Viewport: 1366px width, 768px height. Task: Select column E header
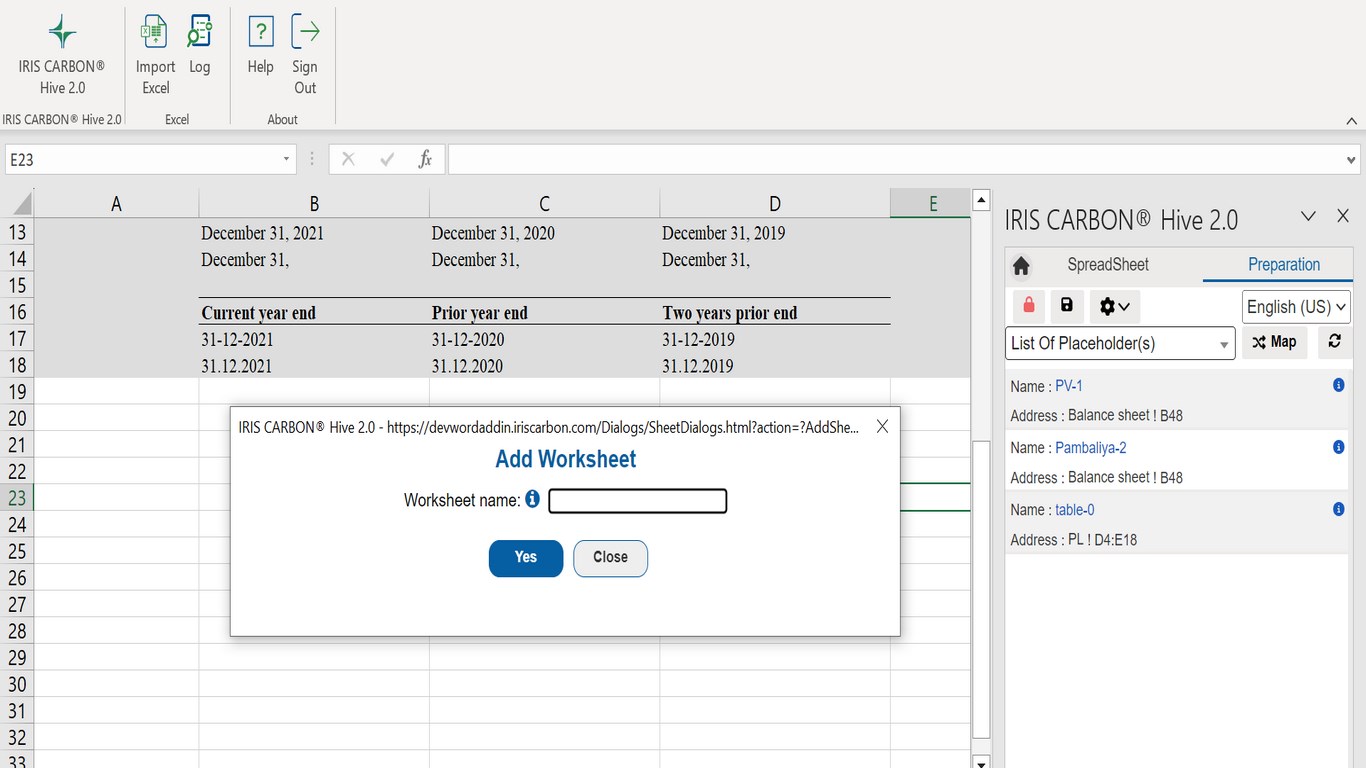[x=930, y=204]
